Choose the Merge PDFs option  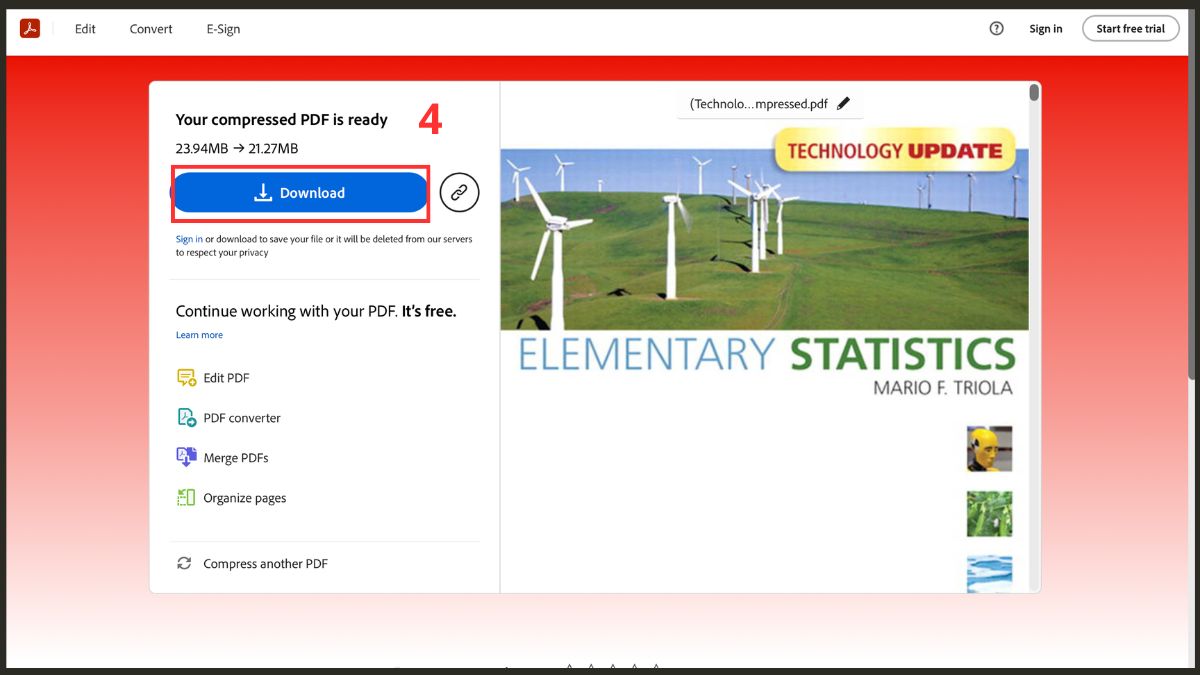(x=236, y=458)
